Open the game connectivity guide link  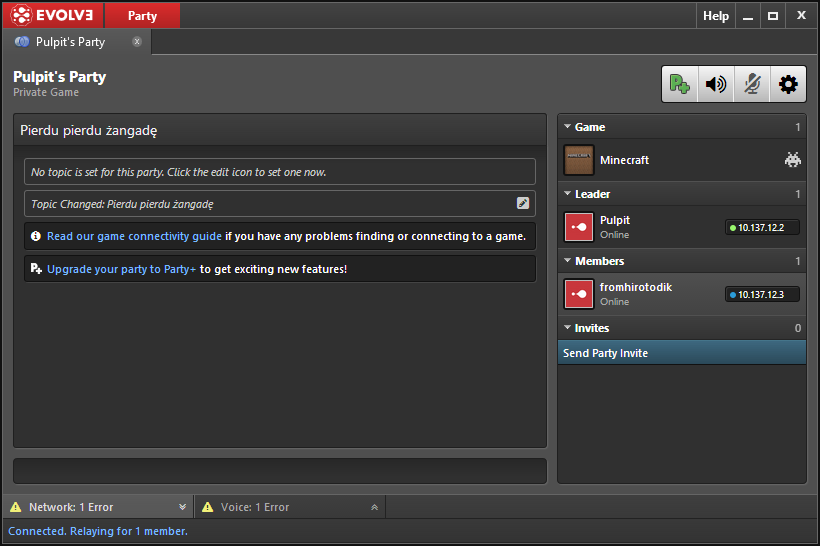134,236
